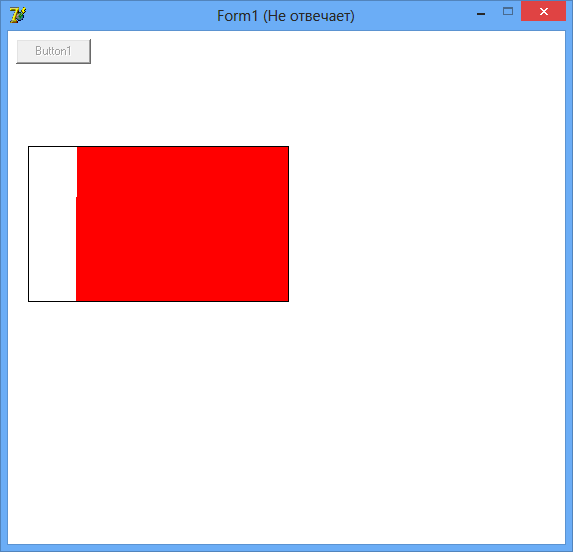Click the white unfilled strip inside the rectangle
Image resolution: width=573 pixels, height=552 pixels.
[52, 224]
